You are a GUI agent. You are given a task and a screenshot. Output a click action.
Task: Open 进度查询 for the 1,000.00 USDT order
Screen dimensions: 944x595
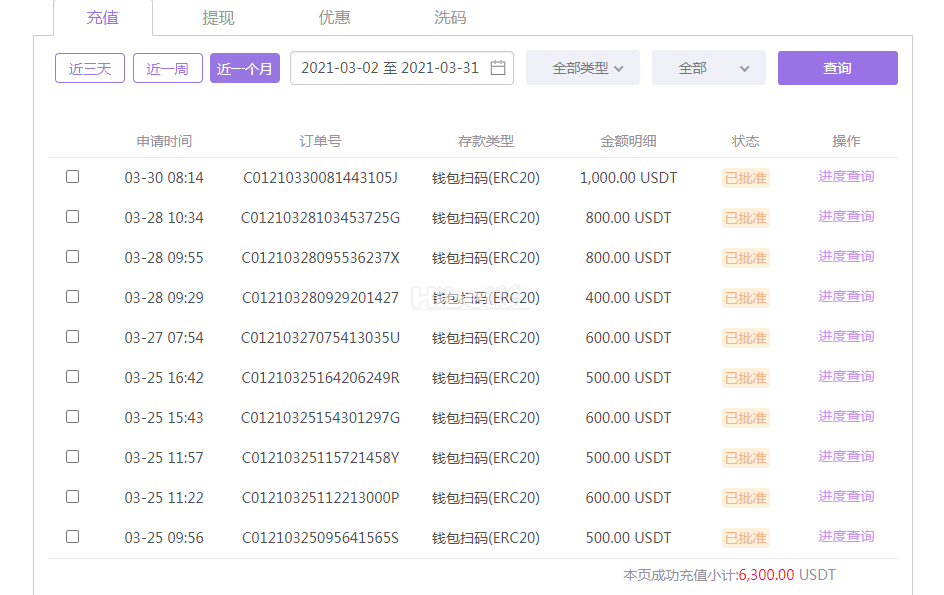(x=846, y=177)
